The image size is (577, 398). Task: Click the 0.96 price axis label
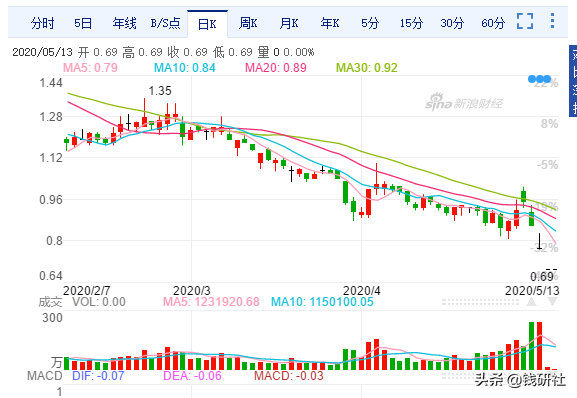tap(51, 200)
